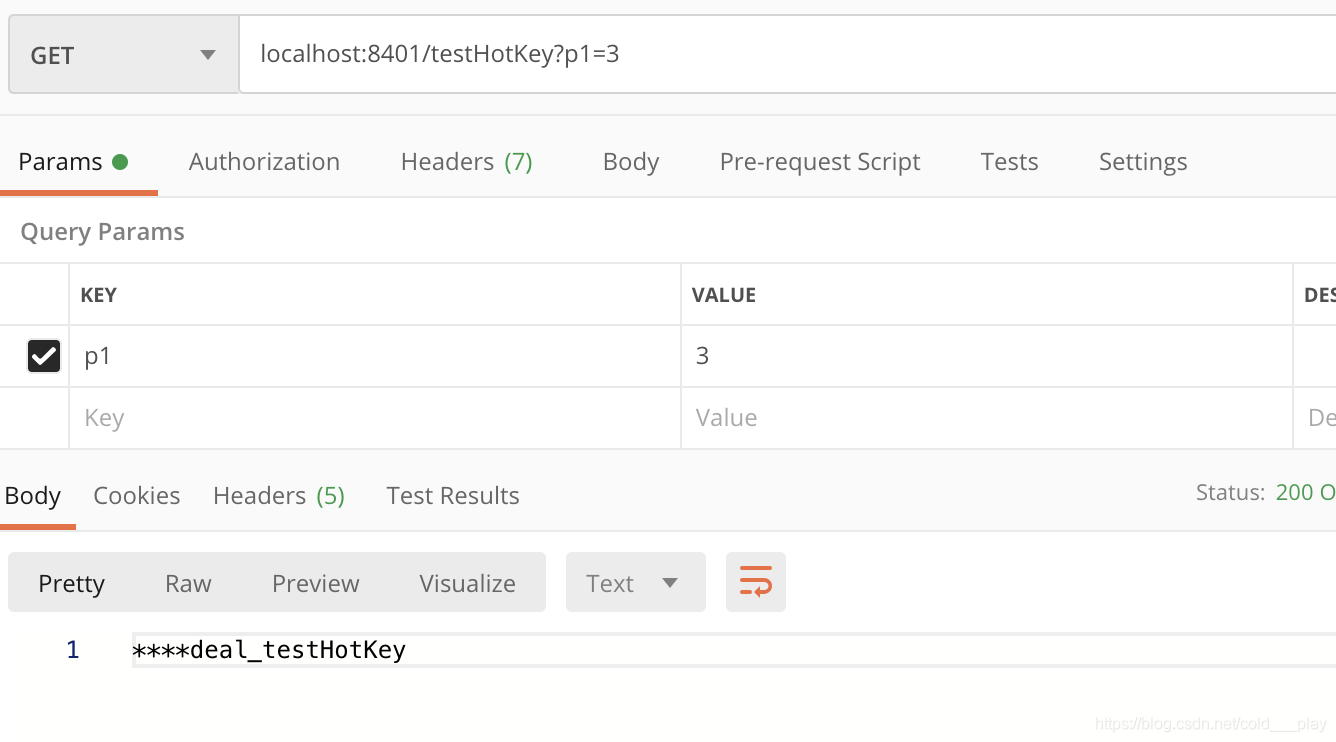Select the Pretty view button
The width and height of the screenshot is (1336, 742).
coord(71,583)
